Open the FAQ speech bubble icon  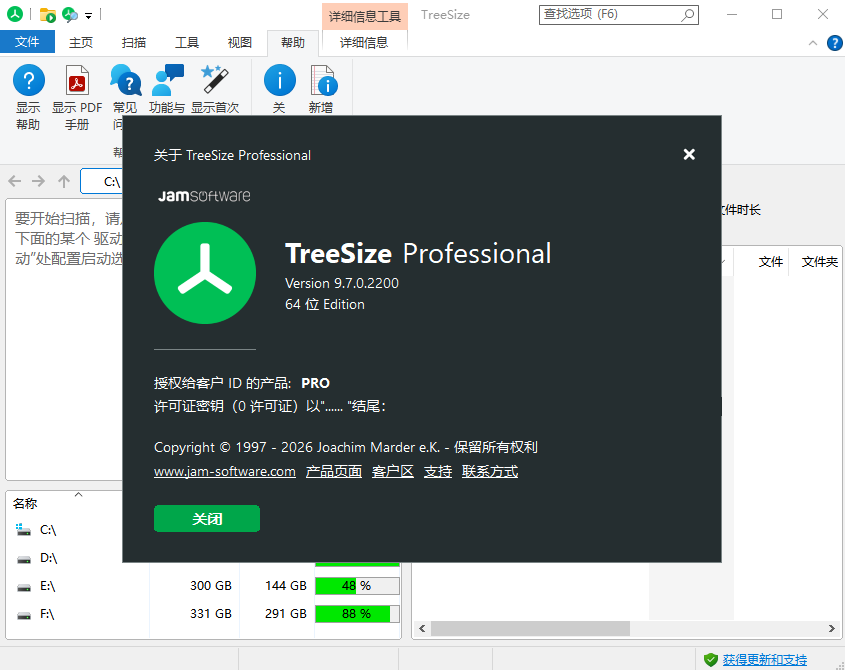coord(125,81)
